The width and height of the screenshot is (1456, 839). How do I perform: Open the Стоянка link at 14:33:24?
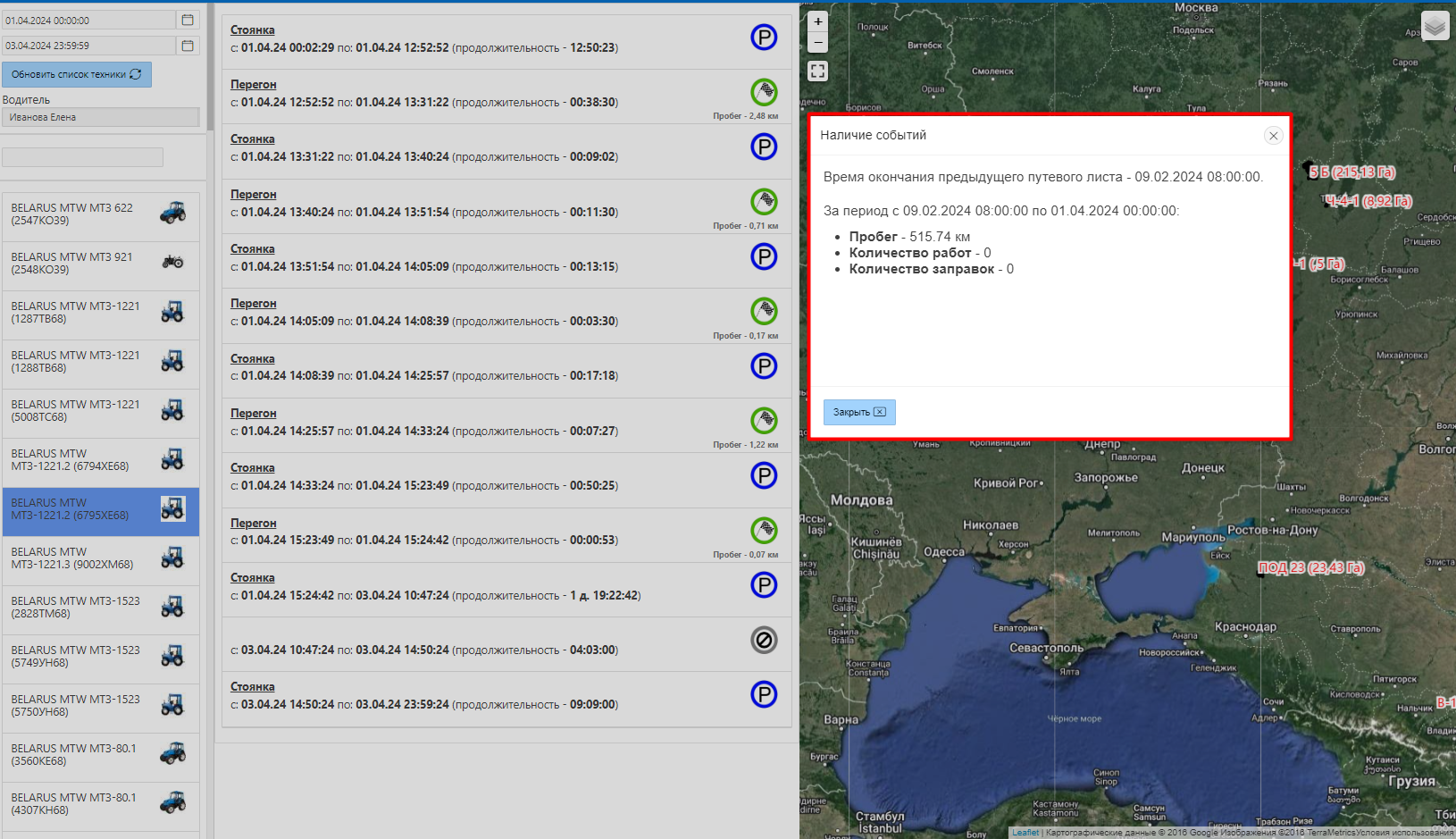253,468
